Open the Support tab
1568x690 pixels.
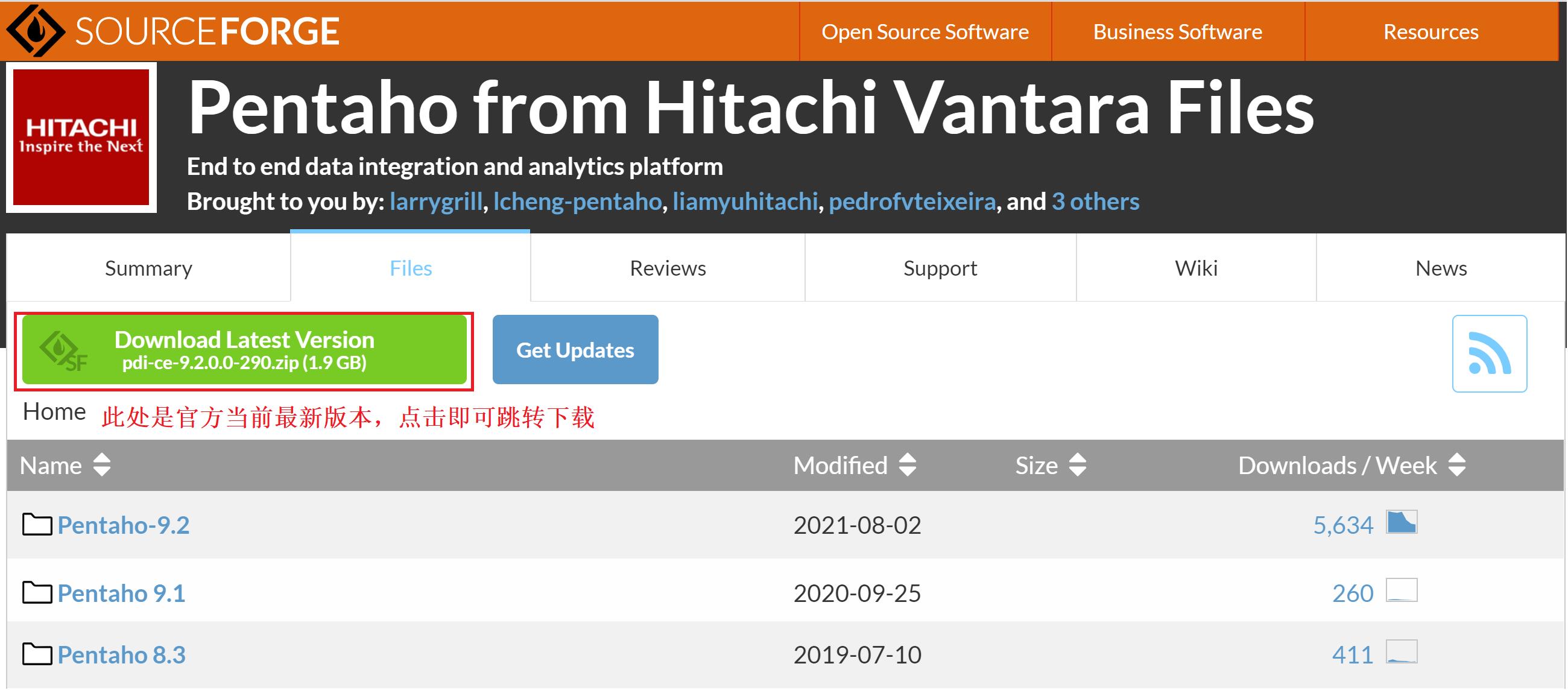click(x=940, y=268)
